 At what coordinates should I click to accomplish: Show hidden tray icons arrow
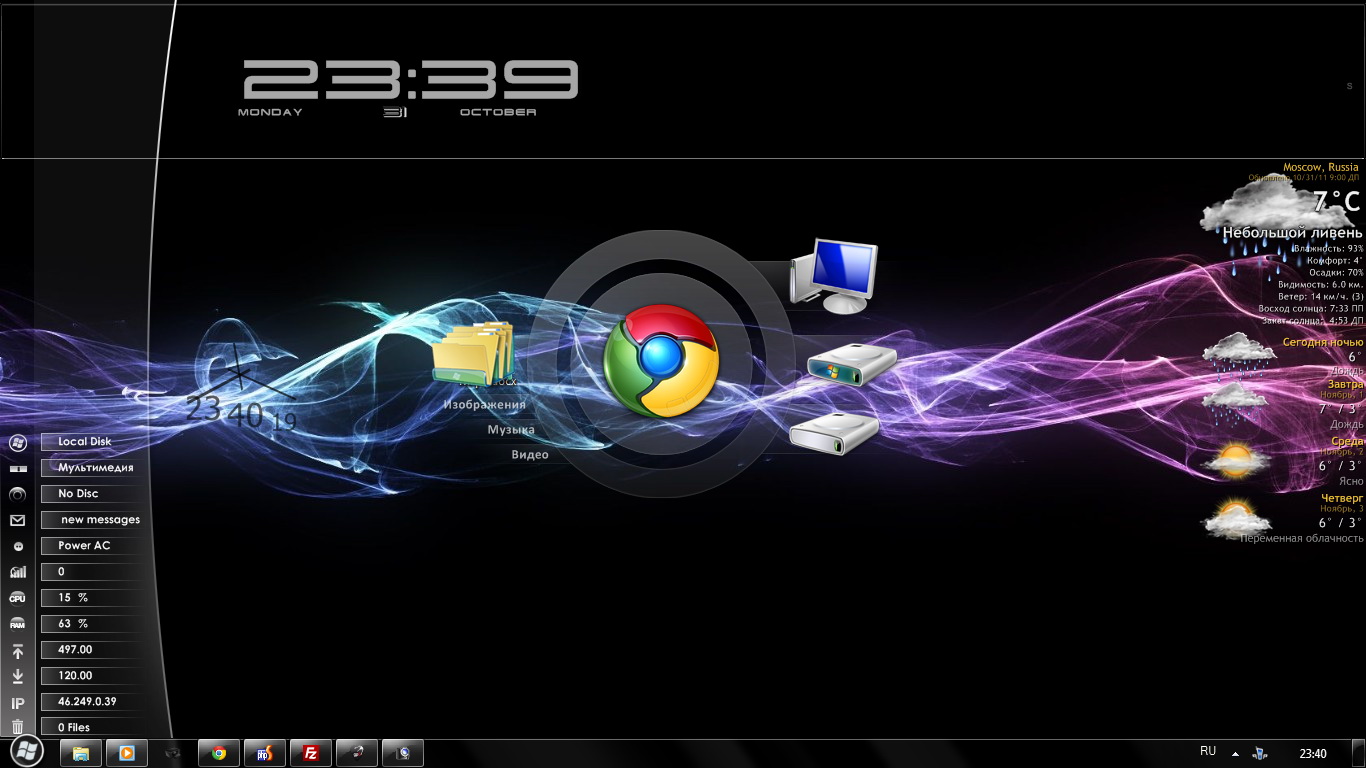[x=1235, y=753]
